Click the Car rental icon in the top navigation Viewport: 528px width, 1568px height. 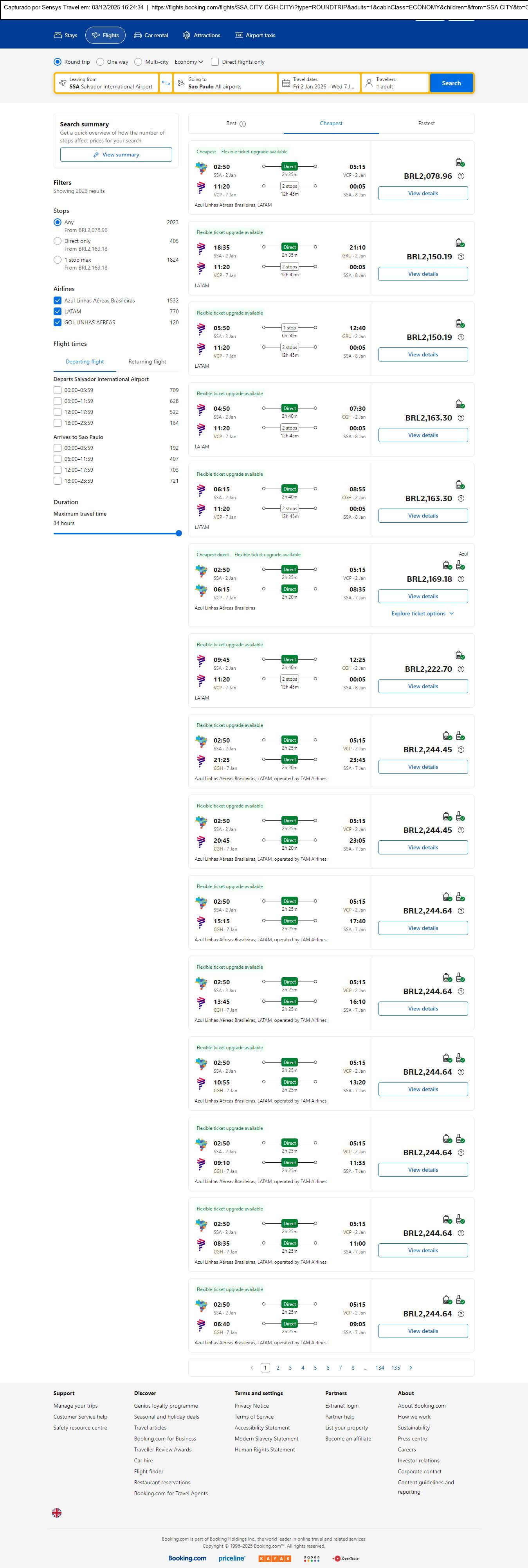click(138, 35)
